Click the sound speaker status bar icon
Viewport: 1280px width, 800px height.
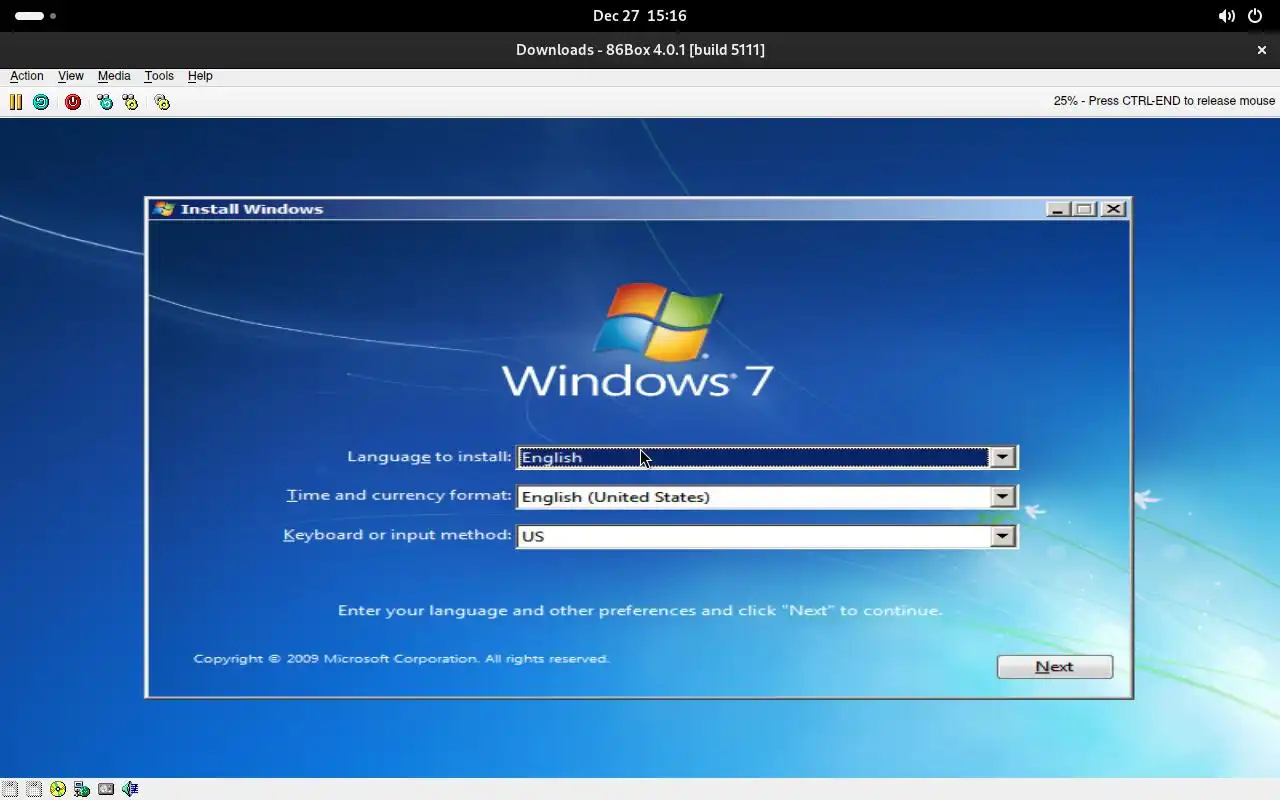(x=130, y=789)
